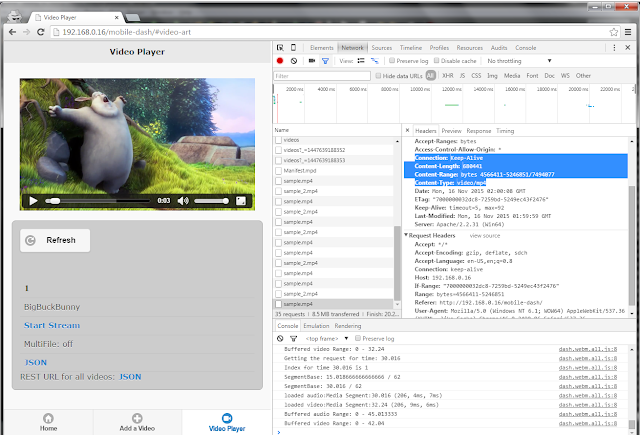Tick the Hide data URLs checkbox

378,75
